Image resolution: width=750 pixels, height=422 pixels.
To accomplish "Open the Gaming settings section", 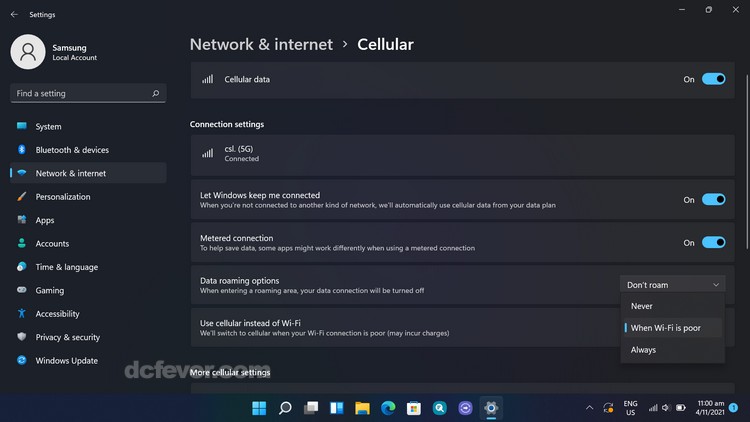I will [x=49, y=291].
